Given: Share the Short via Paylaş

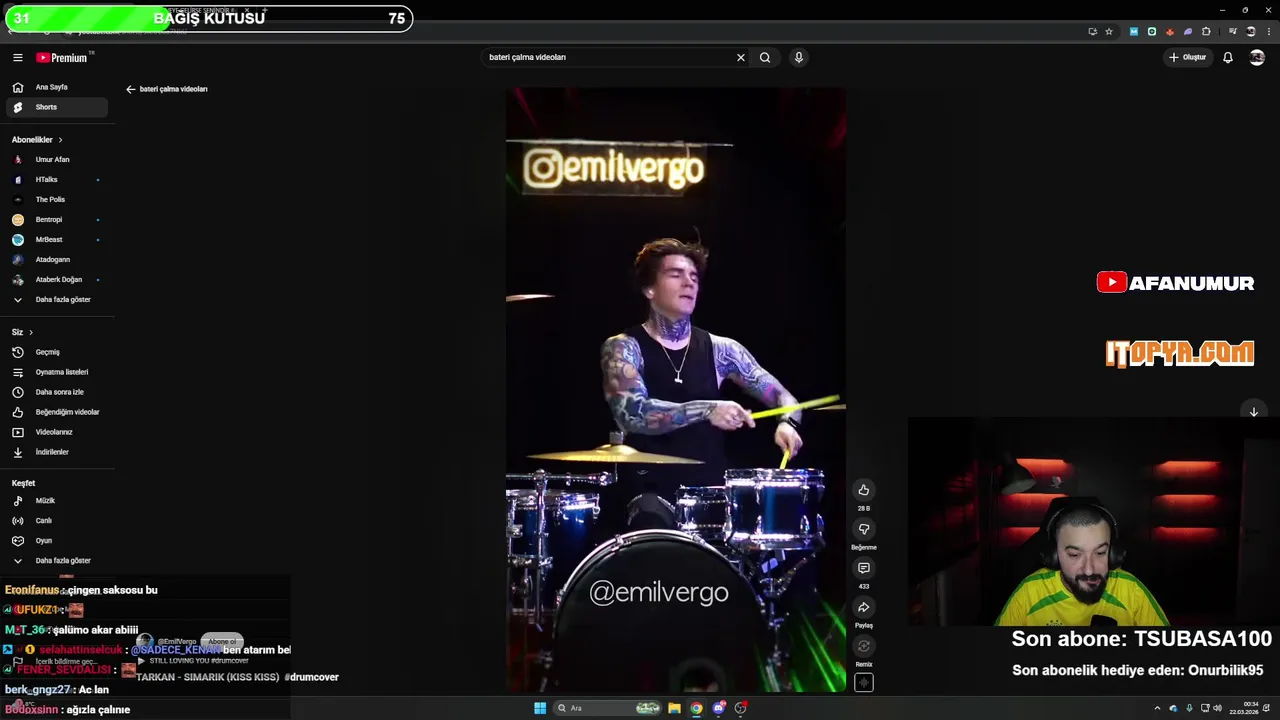Looking at the screenshot, I should [864, 607].
